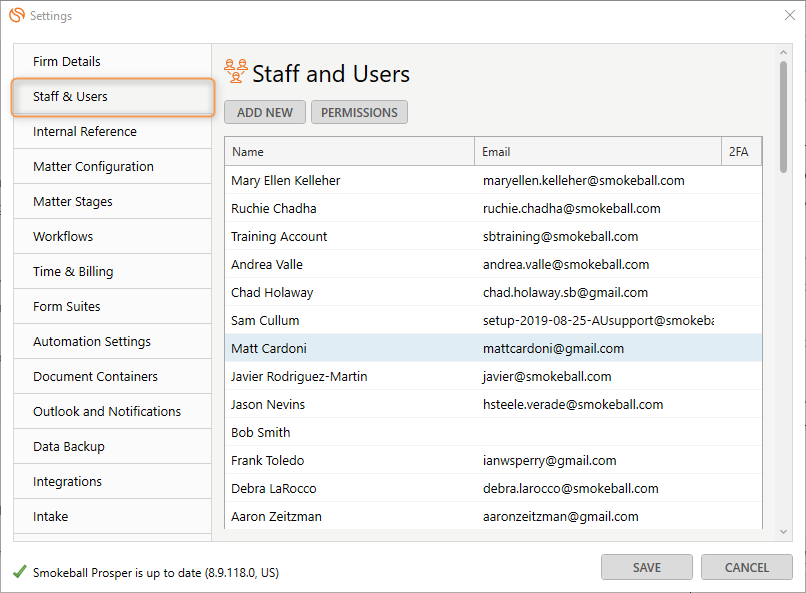Click the Smokeball logo icon in title bar
806x593 pixels.
17,15
